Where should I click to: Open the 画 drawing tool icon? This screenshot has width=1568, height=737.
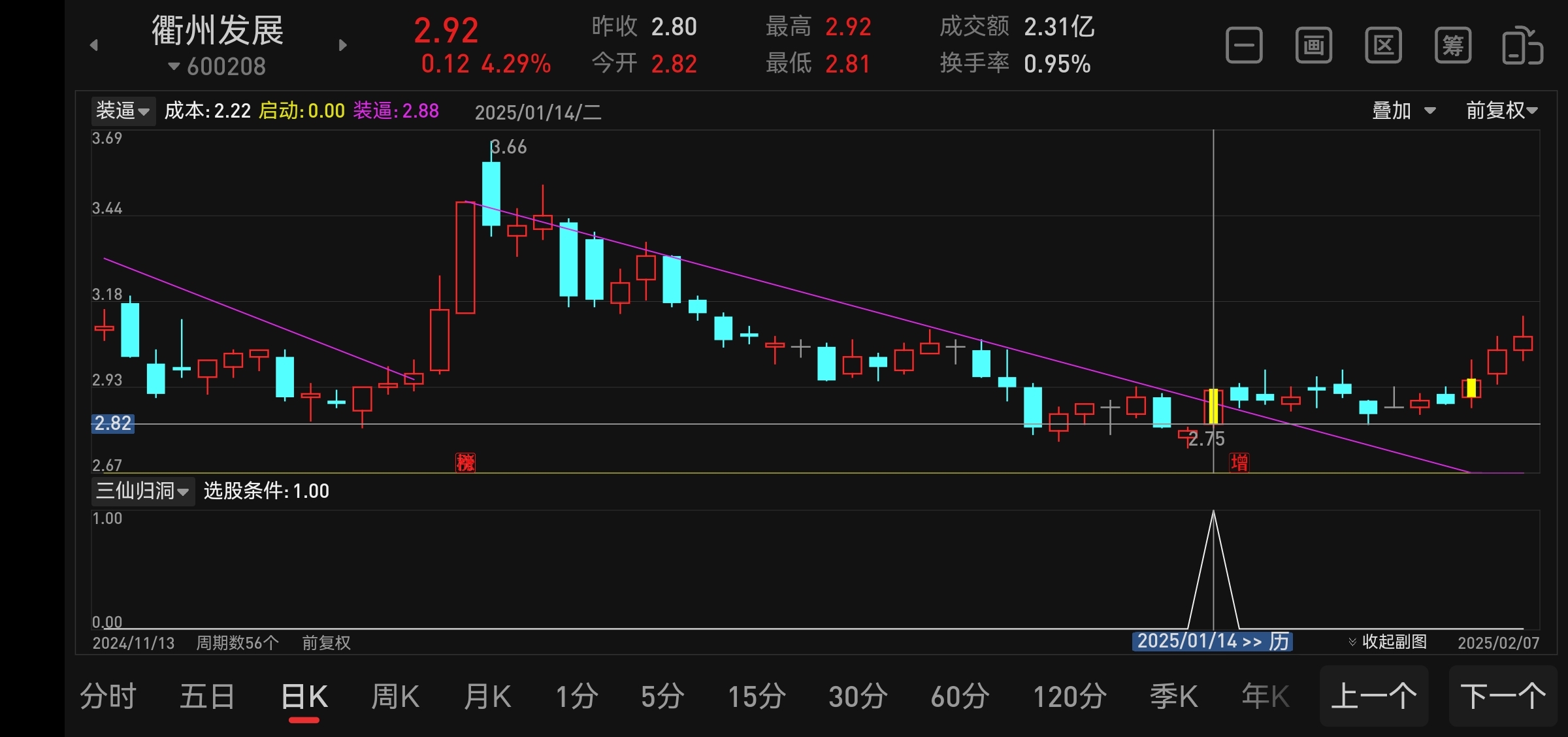tap(1313, 46)
